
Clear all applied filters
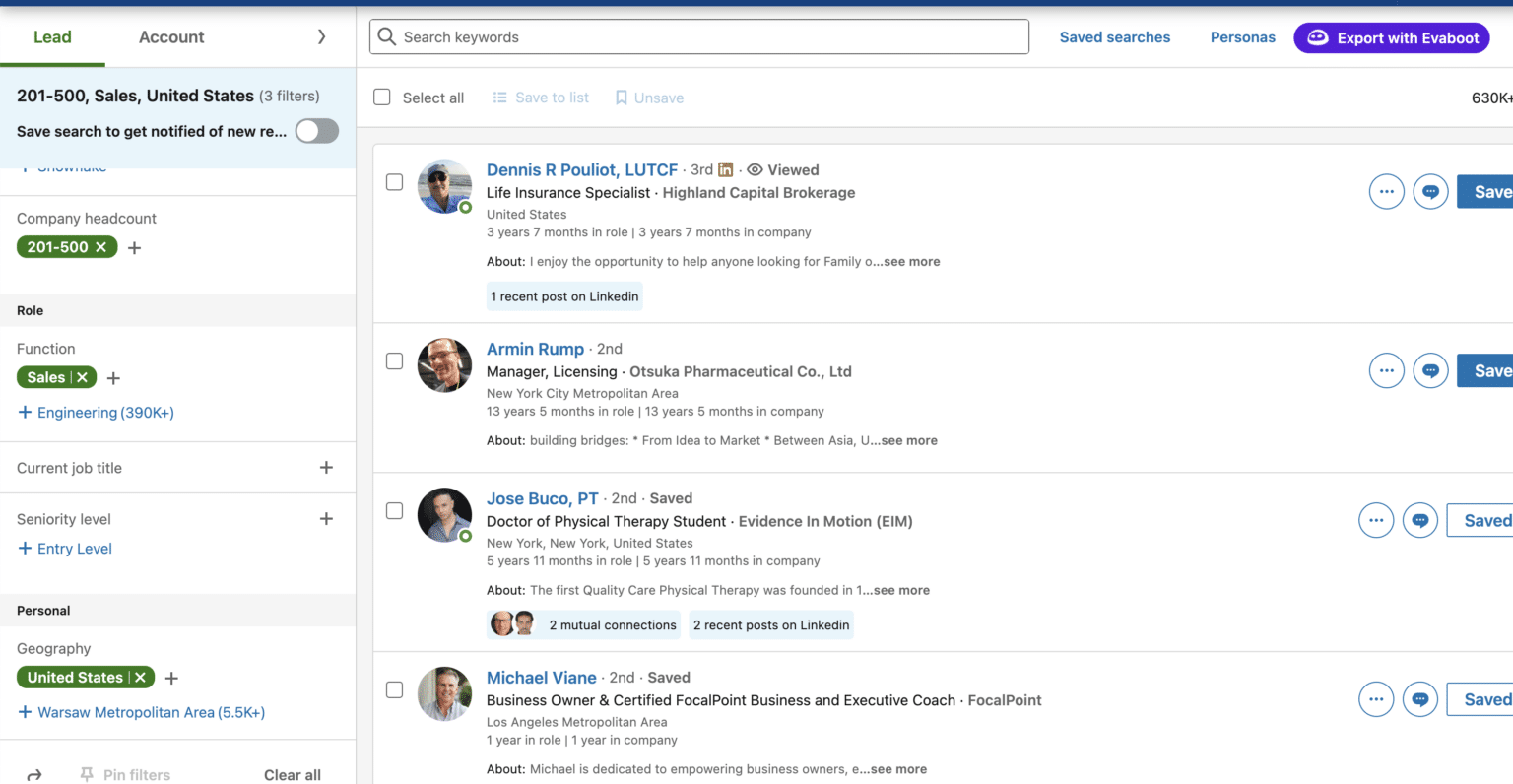coord(292,775)
